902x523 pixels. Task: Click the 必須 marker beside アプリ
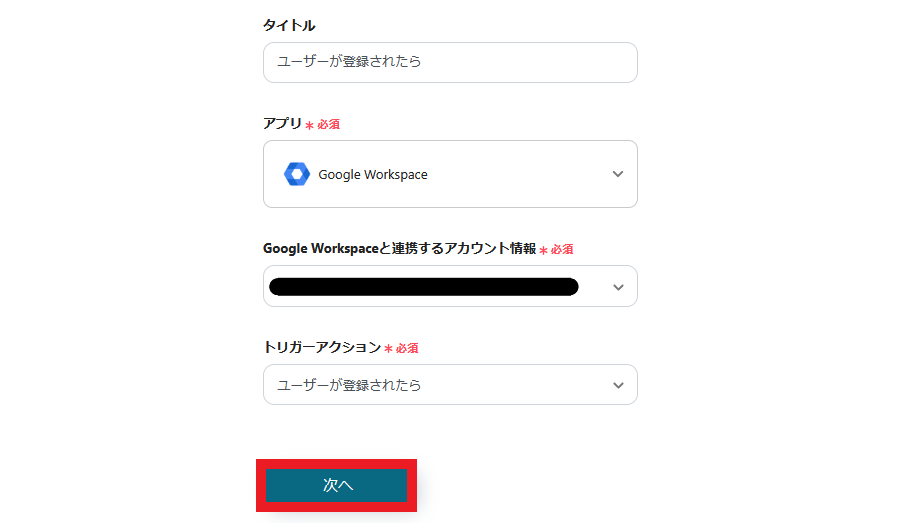[x=329, y=125]
